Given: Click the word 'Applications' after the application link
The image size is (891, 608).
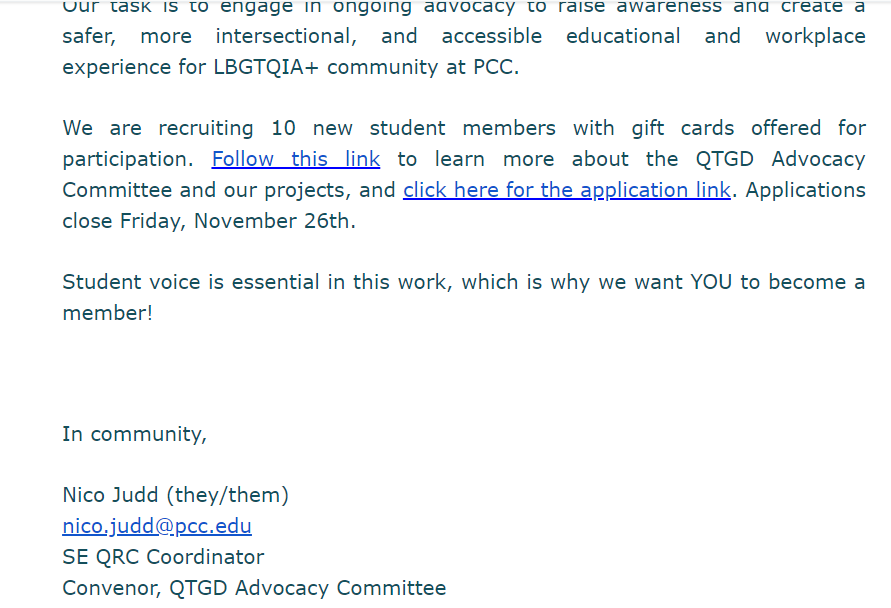Looking at the screenshot, I should coord(805,190).
